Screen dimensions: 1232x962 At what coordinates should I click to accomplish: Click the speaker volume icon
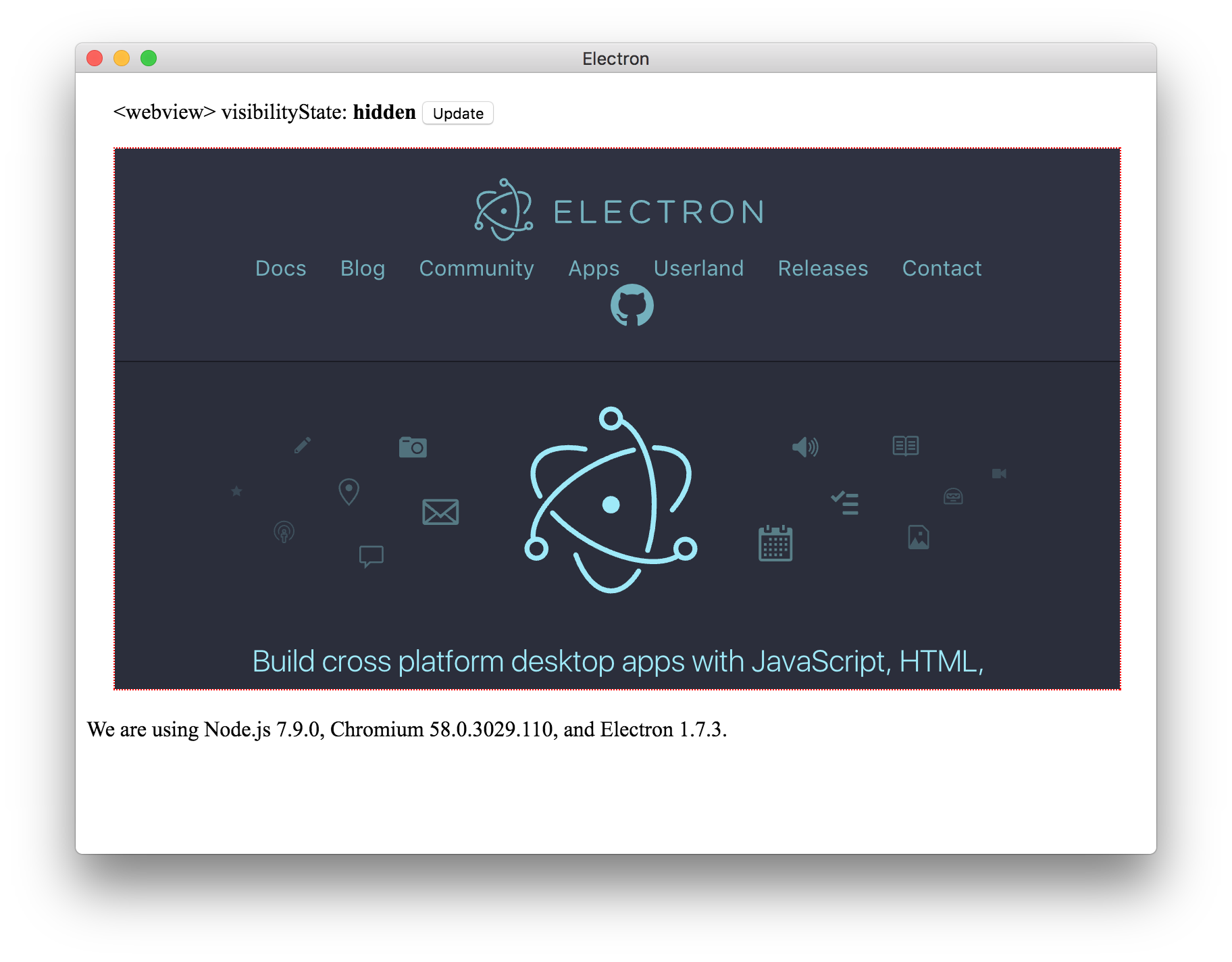[x=805, y=447]
